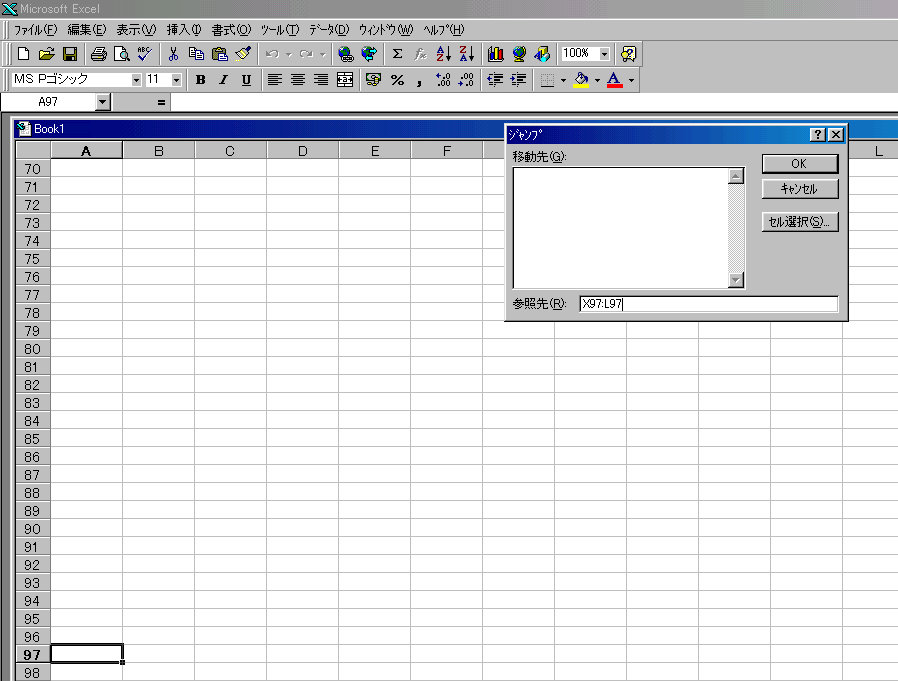Merge and center cells icon
Viewport: 898px width, 681px height.
coord(345,80)
